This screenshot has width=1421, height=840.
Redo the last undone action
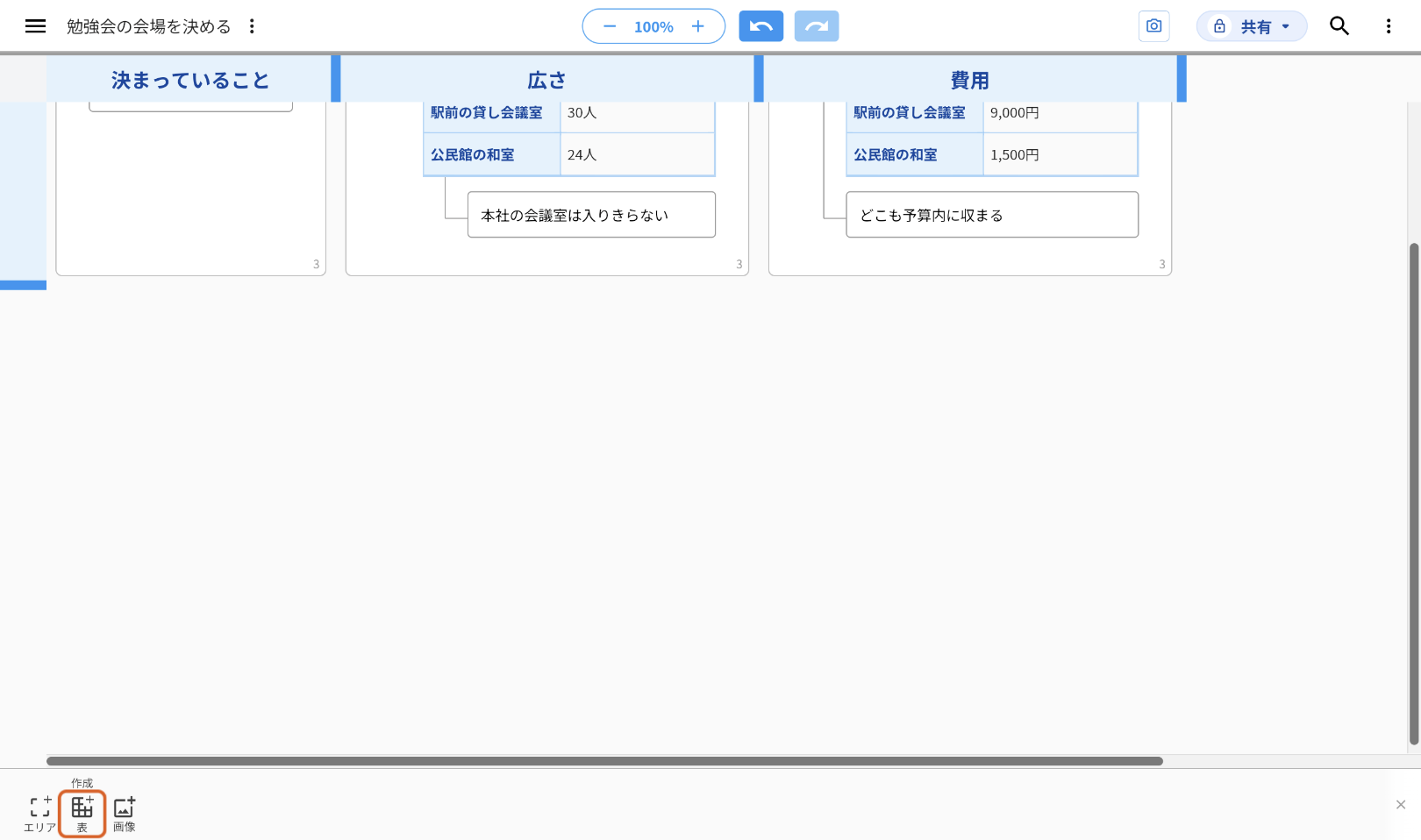817,26
